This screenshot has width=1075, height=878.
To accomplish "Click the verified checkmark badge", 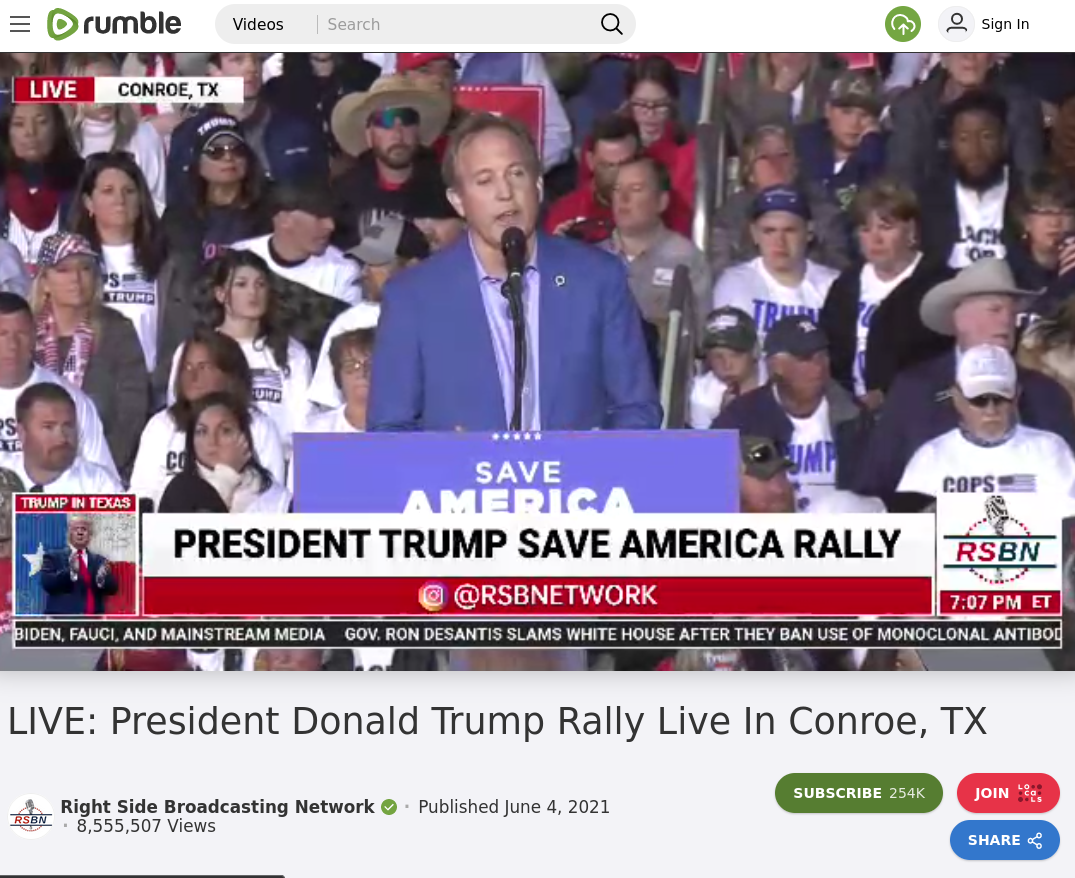I will tap(389, 807).
